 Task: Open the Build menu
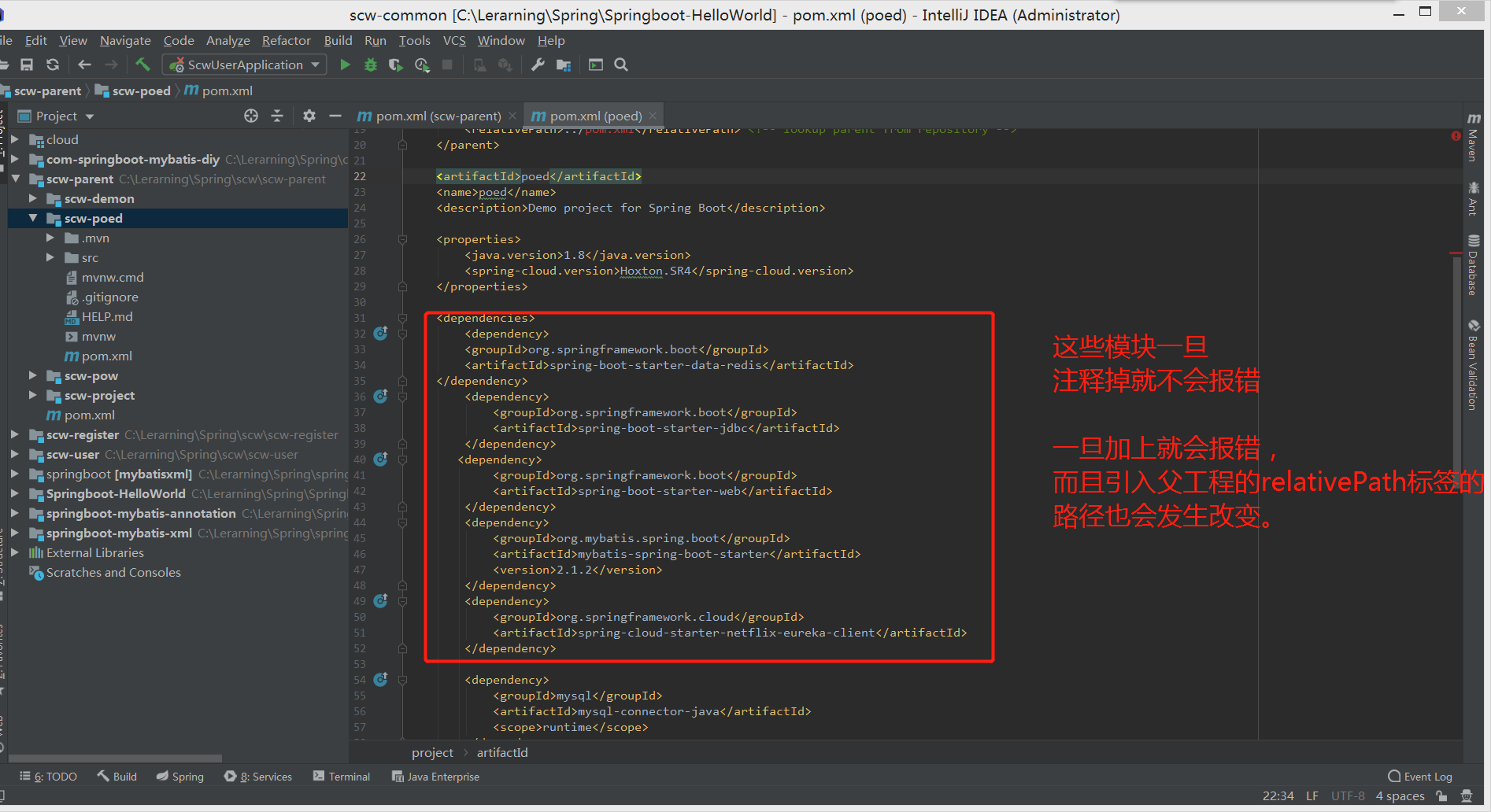[338, 41]
